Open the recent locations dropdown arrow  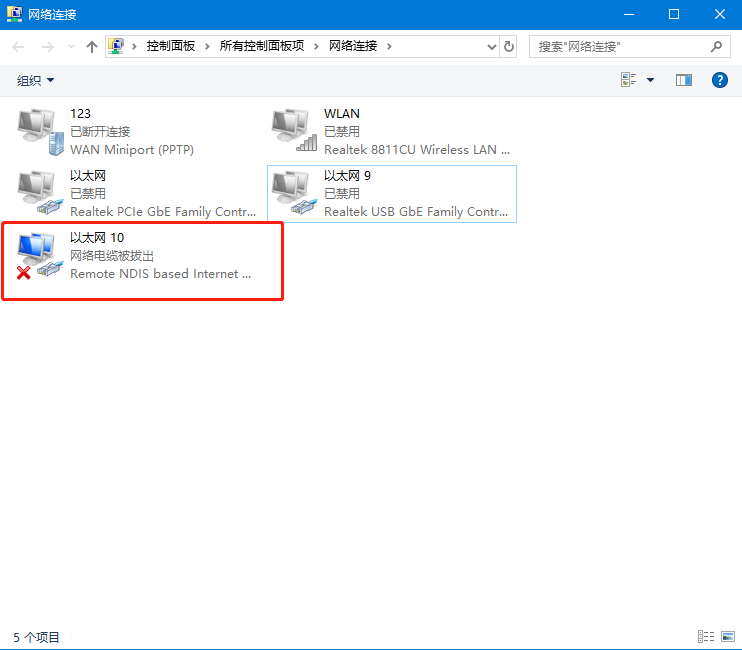[70, 46]
